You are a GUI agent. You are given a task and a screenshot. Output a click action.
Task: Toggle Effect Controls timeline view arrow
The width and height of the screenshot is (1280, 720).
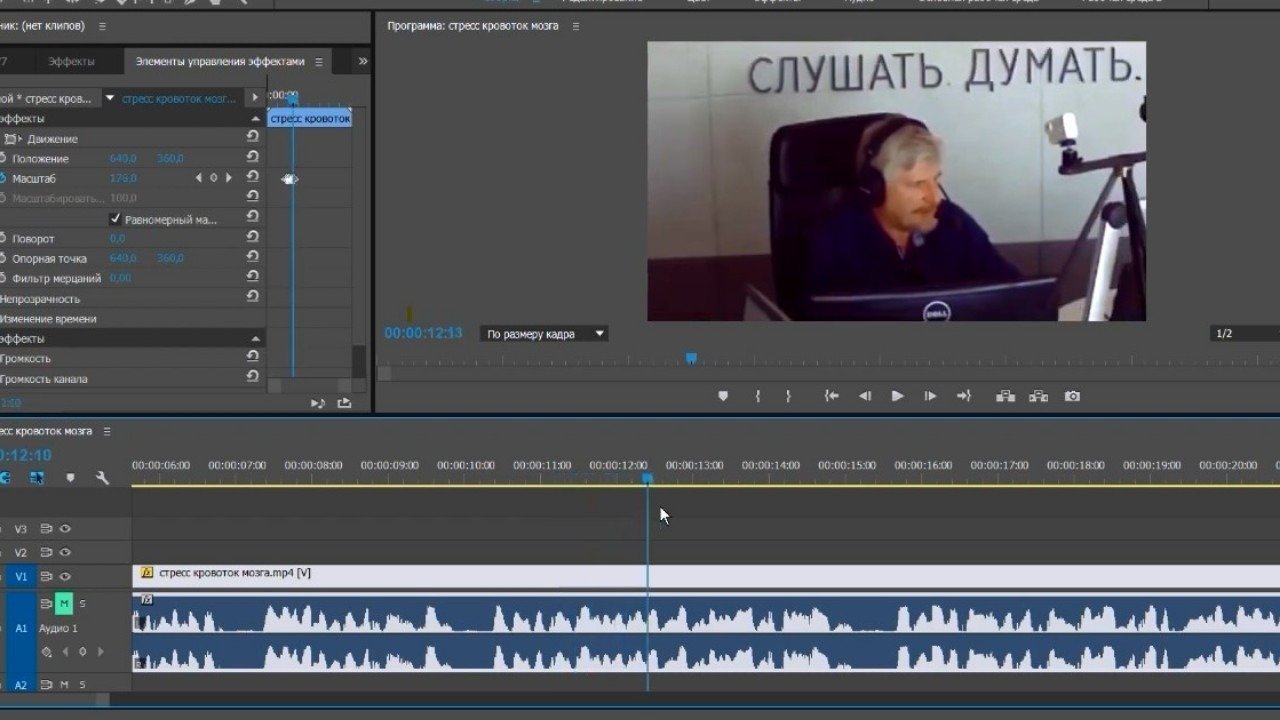255,98
